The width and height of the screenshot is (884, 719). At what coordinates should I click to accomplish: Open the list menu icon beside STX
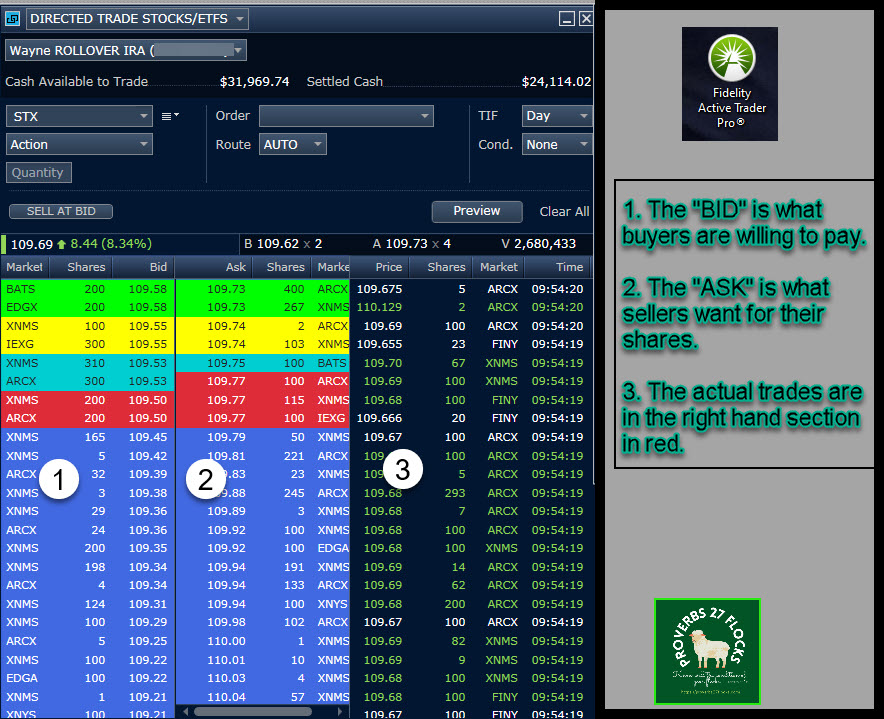[x=170, y=116]
